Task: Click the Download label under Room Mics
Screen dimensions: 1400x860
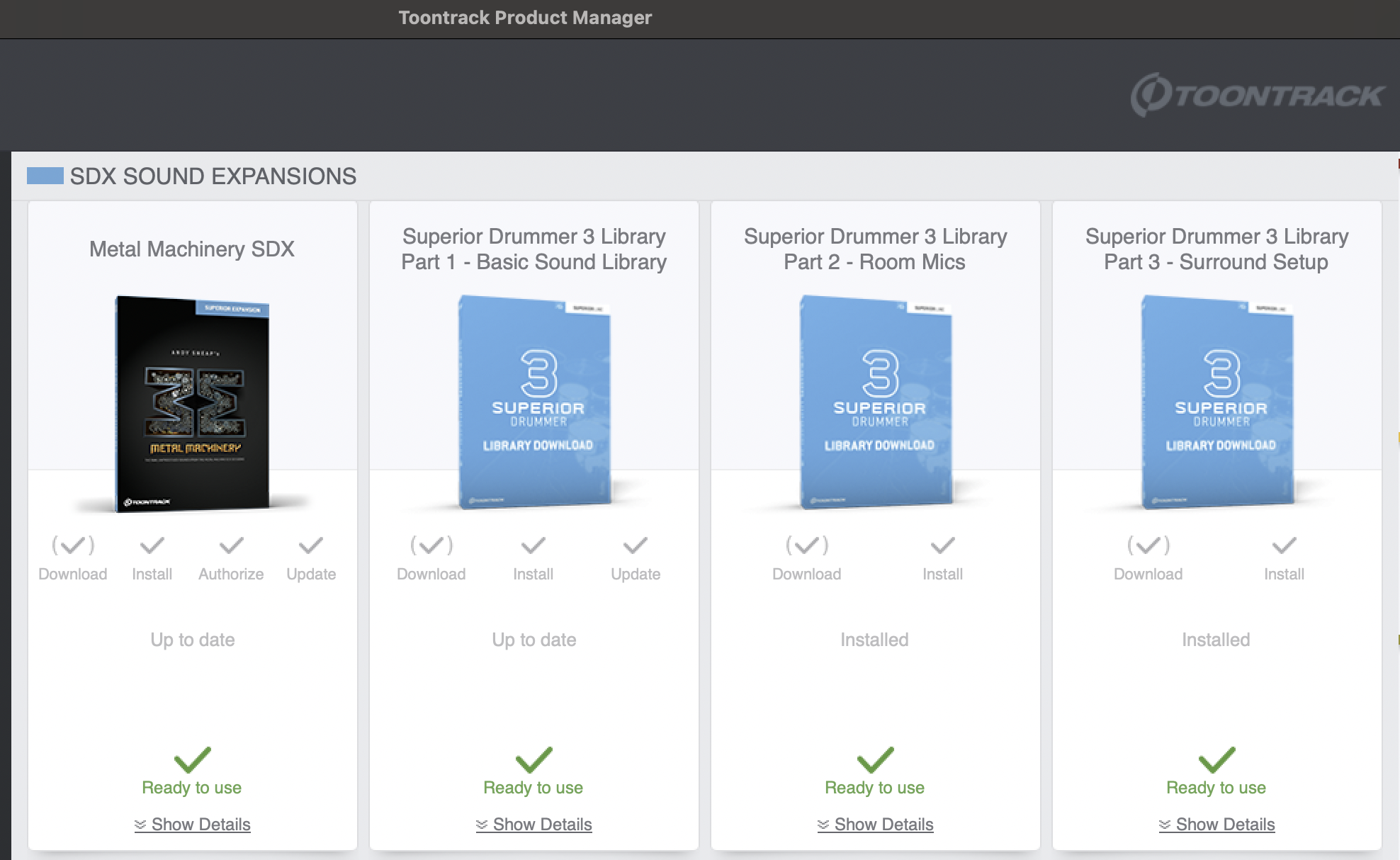Action: pos(806,575)
